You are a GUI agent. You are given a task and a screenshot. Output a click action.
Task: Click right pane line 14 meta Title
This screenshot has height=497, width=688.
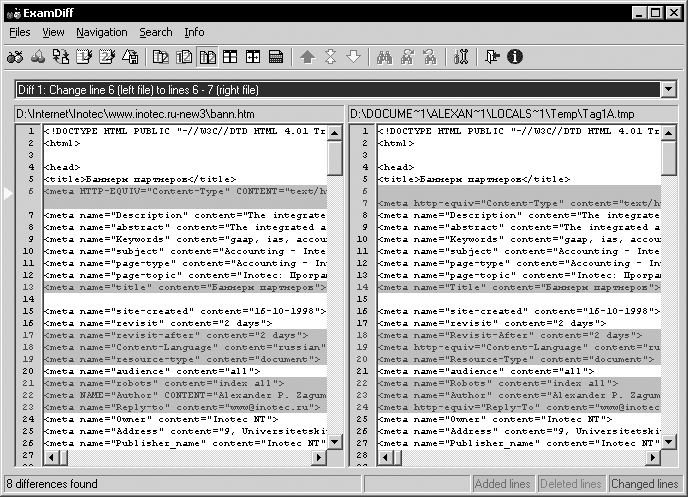tap(519, 287)
